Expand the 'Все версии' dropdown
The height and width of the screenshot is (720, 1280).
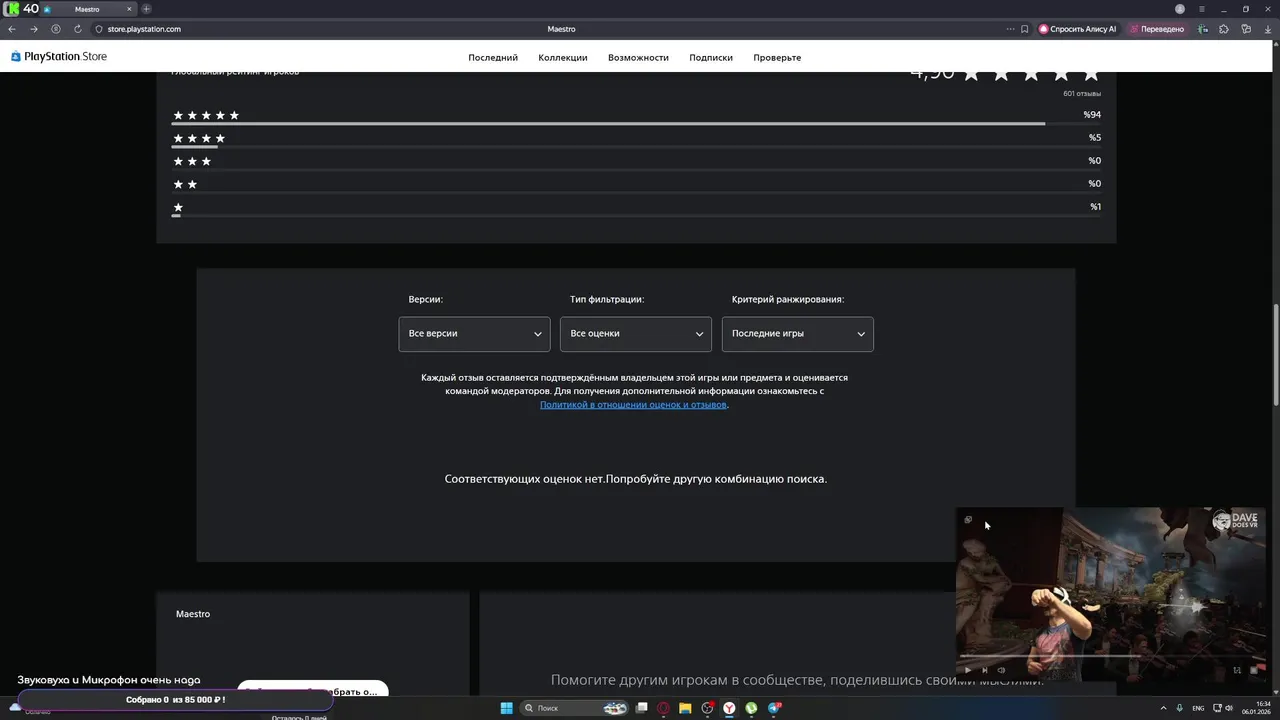(x=474, y=334)
